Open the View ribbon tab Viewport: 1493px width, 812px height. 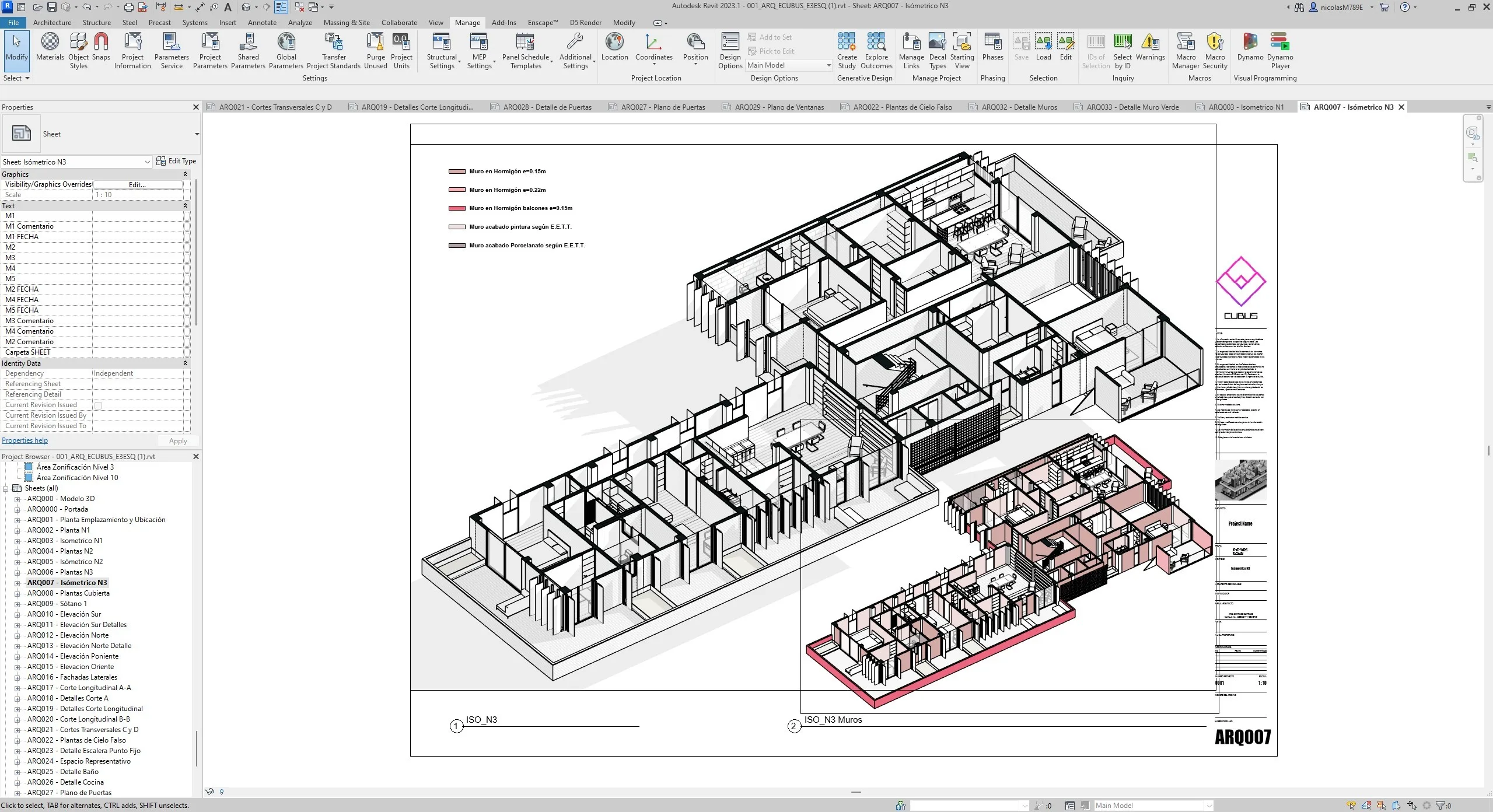(x=436, y=23)
